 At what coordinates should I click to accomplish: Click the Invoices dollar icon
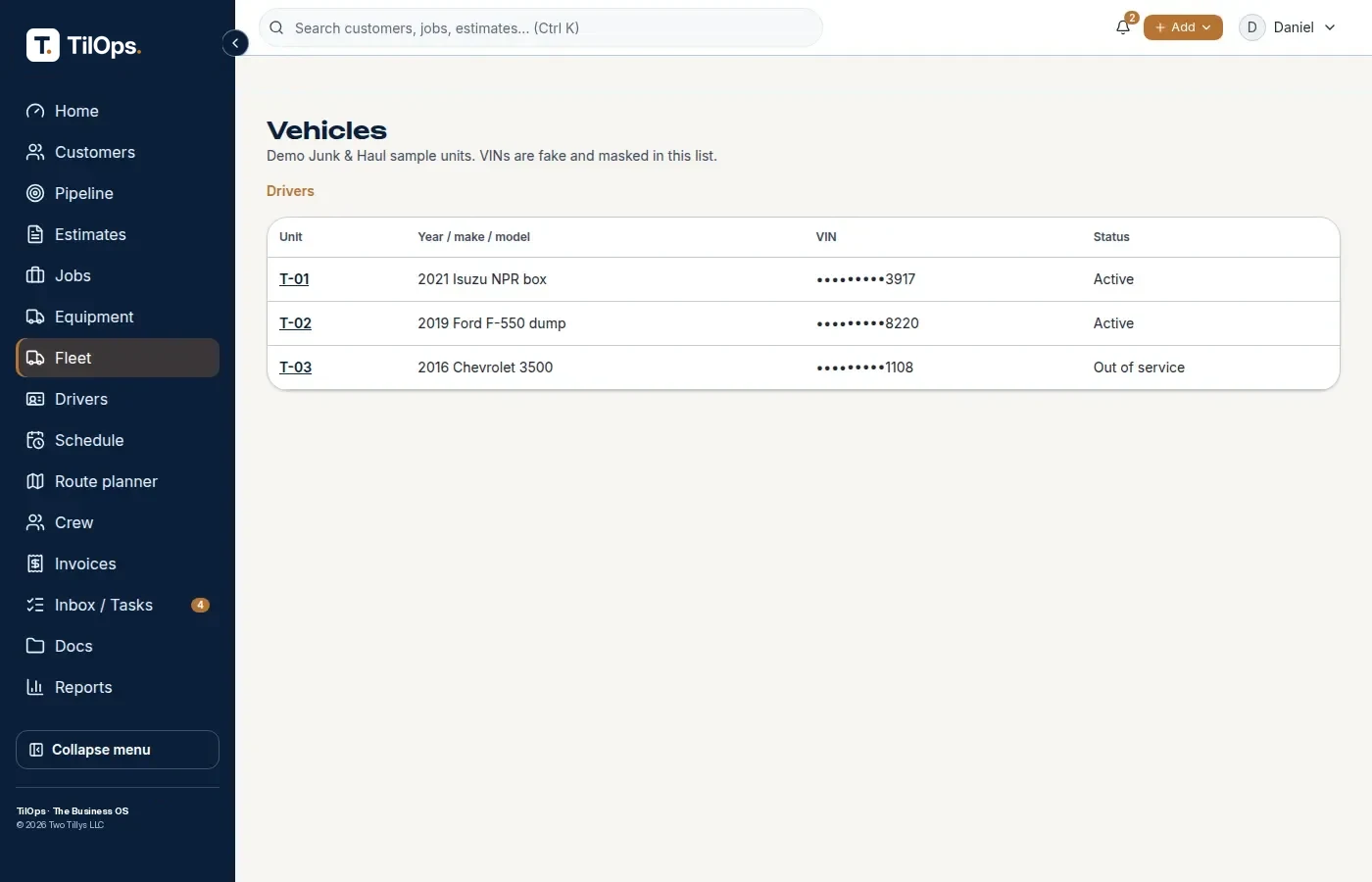35,563
